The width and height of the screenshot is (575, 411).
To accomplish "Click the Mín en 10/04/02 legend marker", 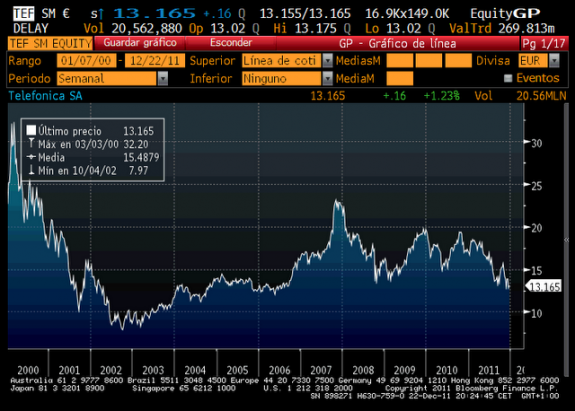I will pos(31,170).
